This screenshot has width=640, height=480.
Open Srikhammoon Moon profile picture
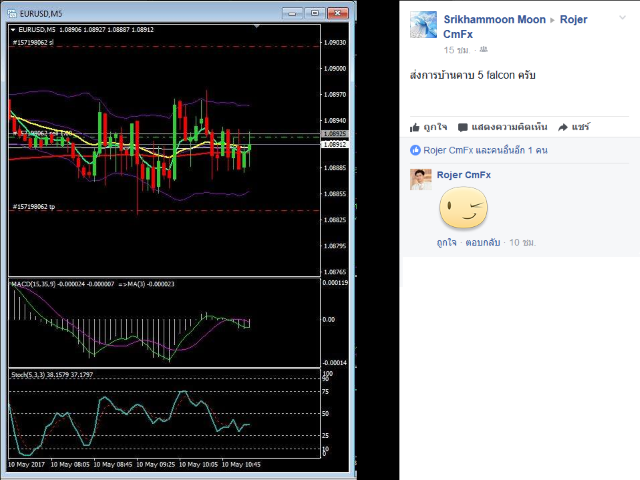point(423,24)
